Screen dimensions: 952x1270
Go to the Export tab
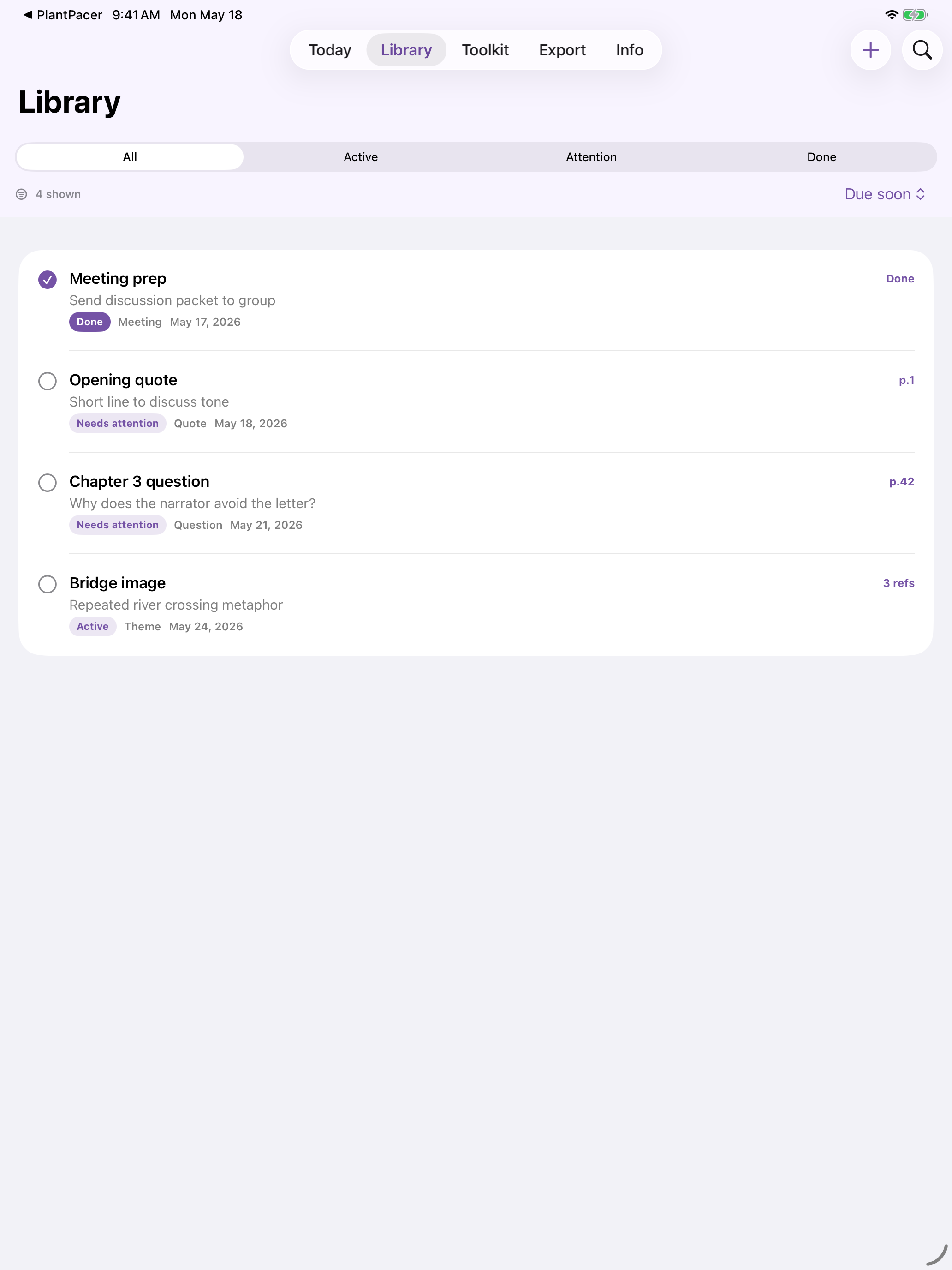tap(562, 50)
